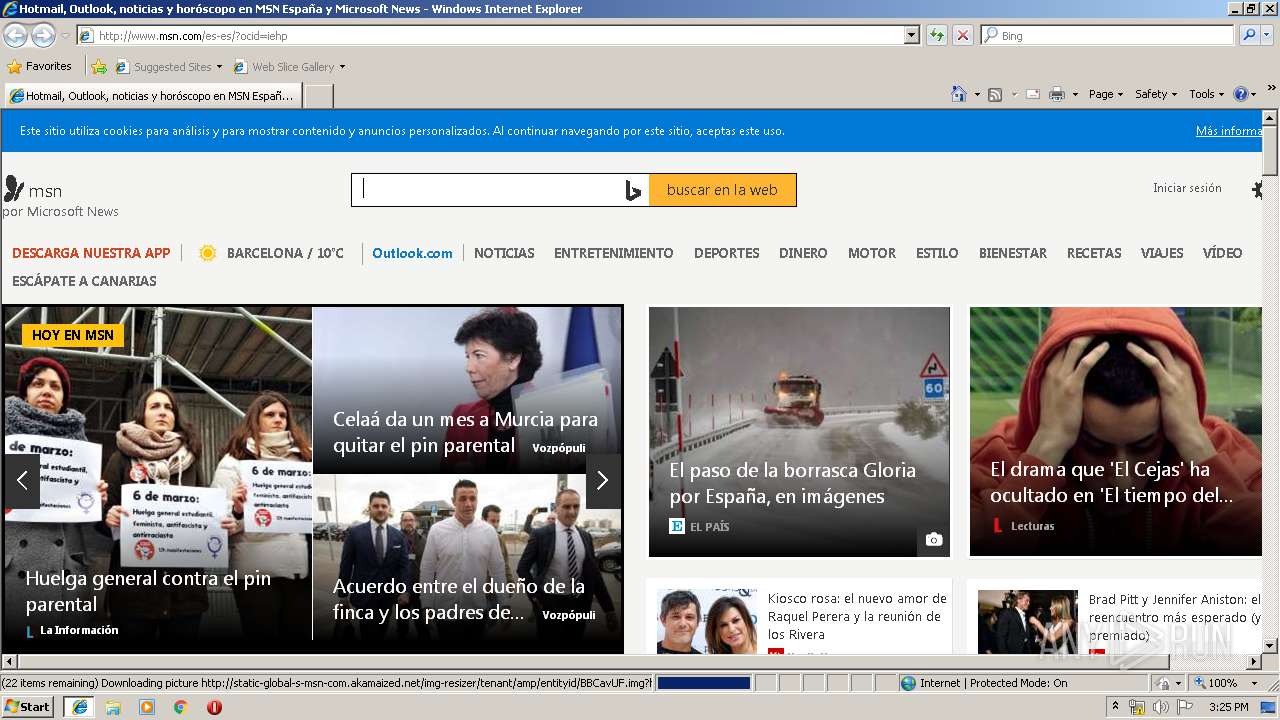Open ENTRETENIMIENTO section
Image resolution: width=1280 pixels, height=720 pixels.
tap(614, 253)
